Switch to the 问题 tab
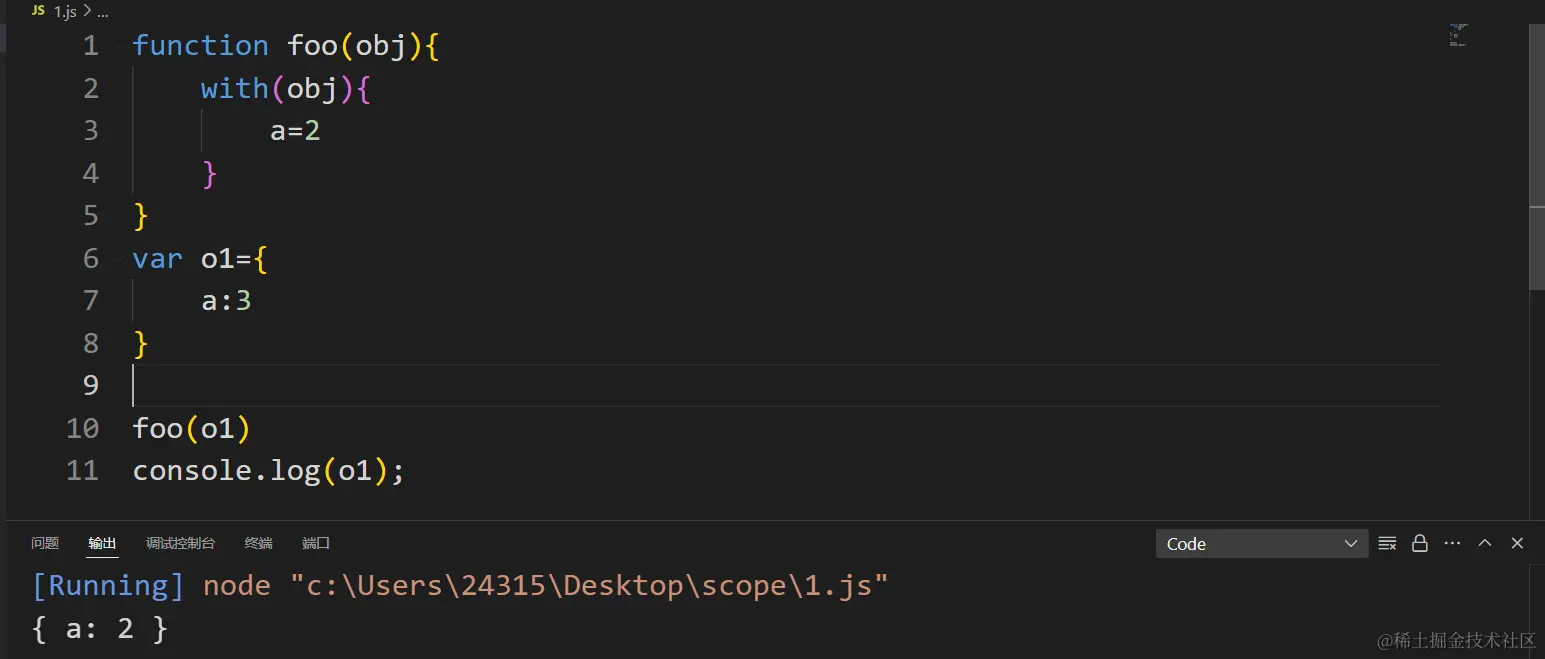This screenshot has height=659, width=1545. pos(45,543)
